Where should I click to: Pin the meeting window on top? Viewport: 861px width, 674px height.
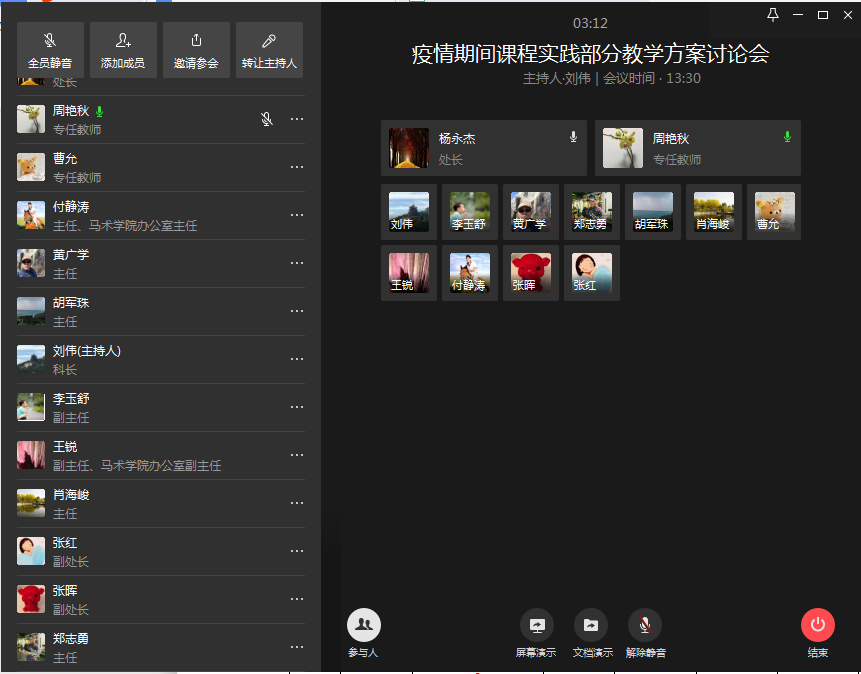772,15
